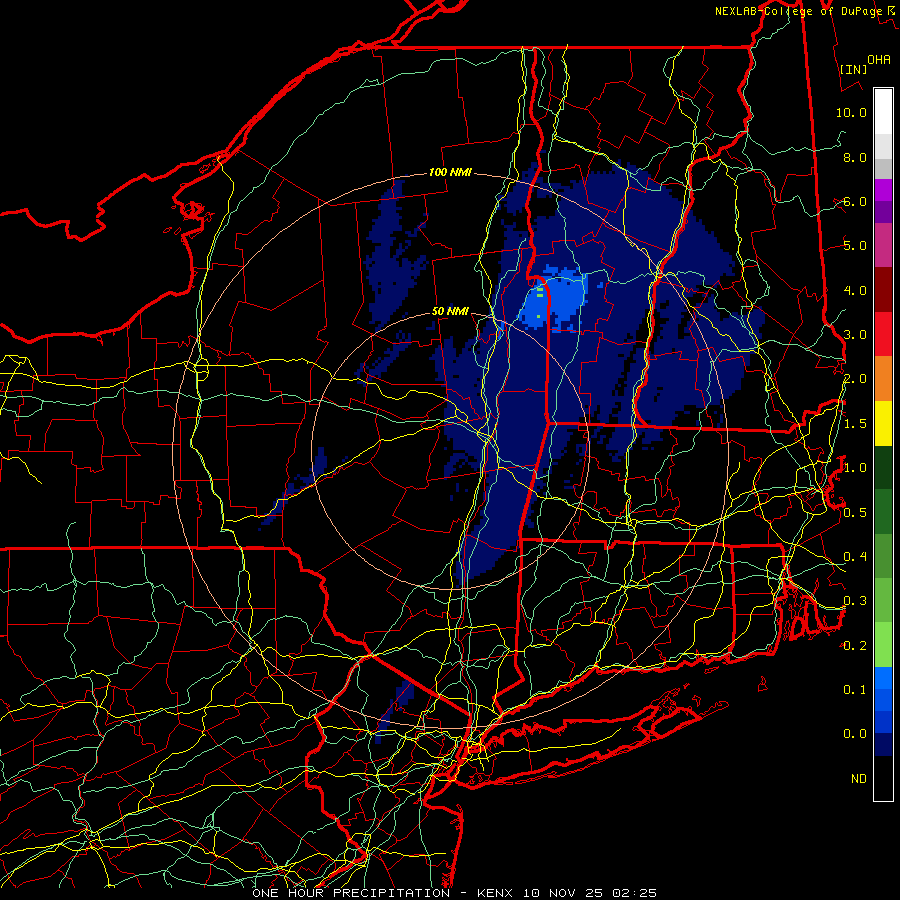This screenshot has width=900, height=900.
Task: Click the OHA product code label
Action: (879, 59)
